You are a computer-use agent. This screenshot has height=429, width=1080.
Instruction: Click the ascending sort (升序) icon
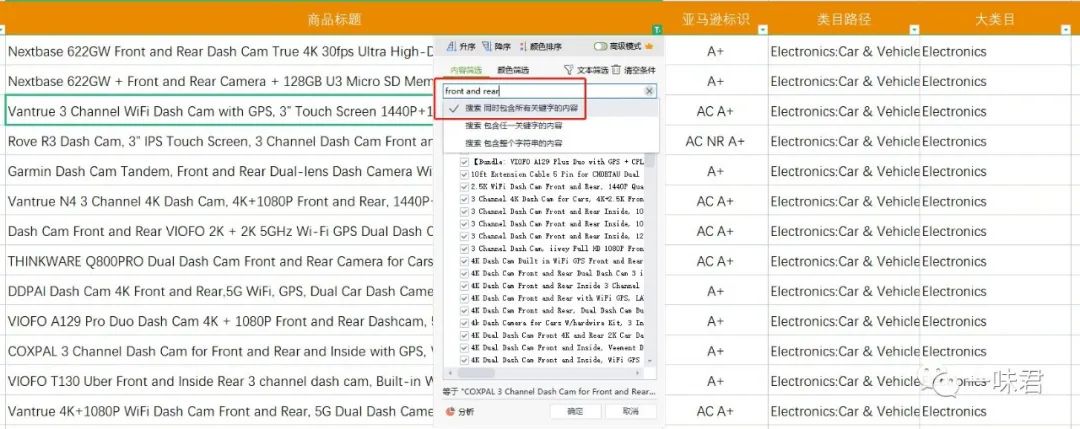(x=451, y=47)
